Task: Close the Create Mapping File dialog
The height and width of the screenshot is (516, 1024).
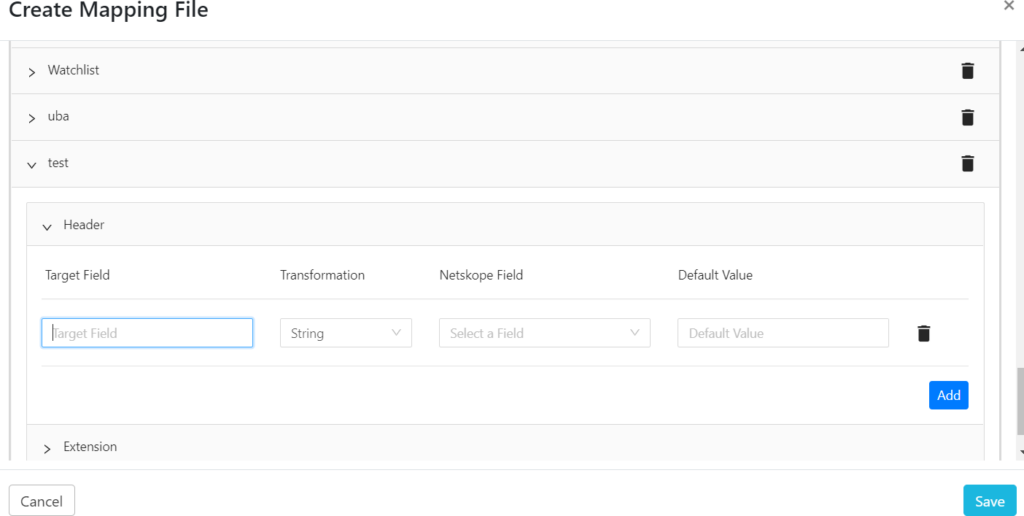Action: (1009, 6)
